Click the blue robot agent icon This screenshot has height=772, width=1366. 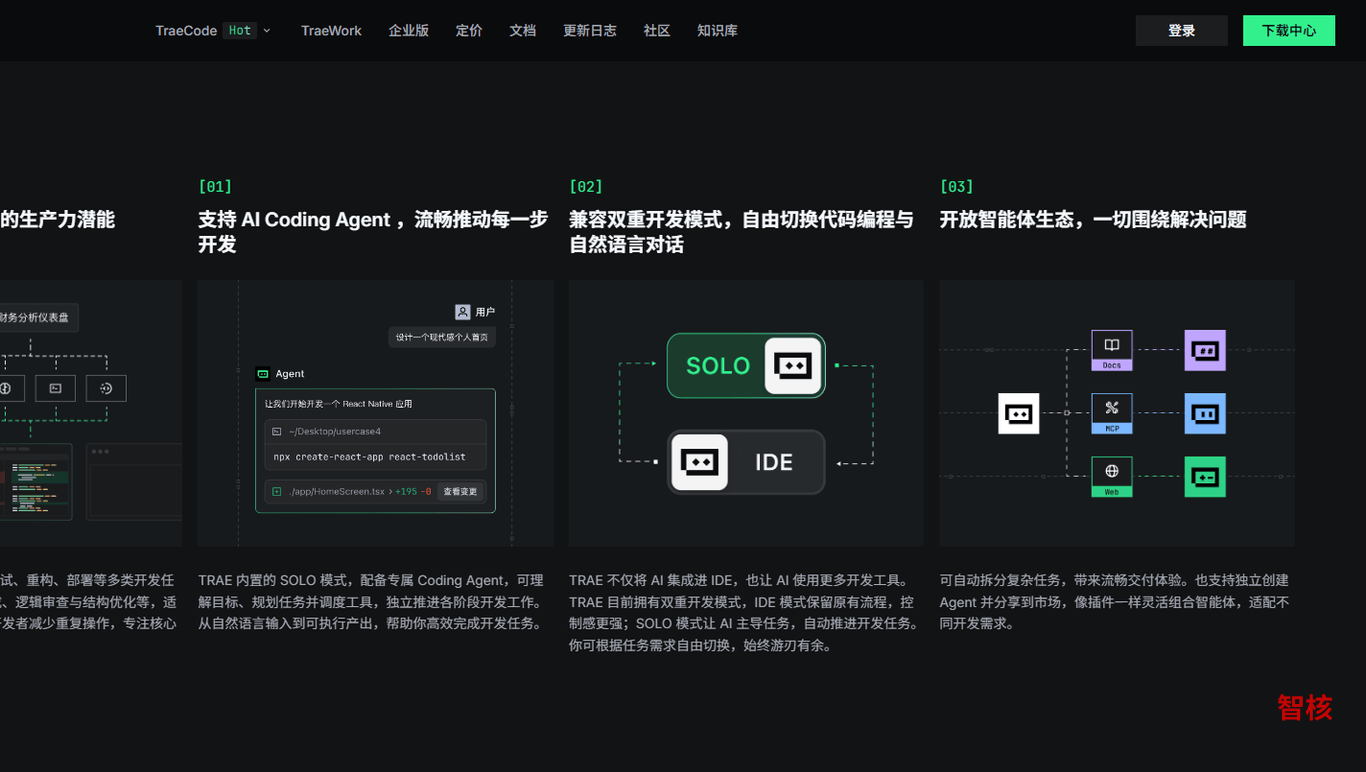point(1205,413)
